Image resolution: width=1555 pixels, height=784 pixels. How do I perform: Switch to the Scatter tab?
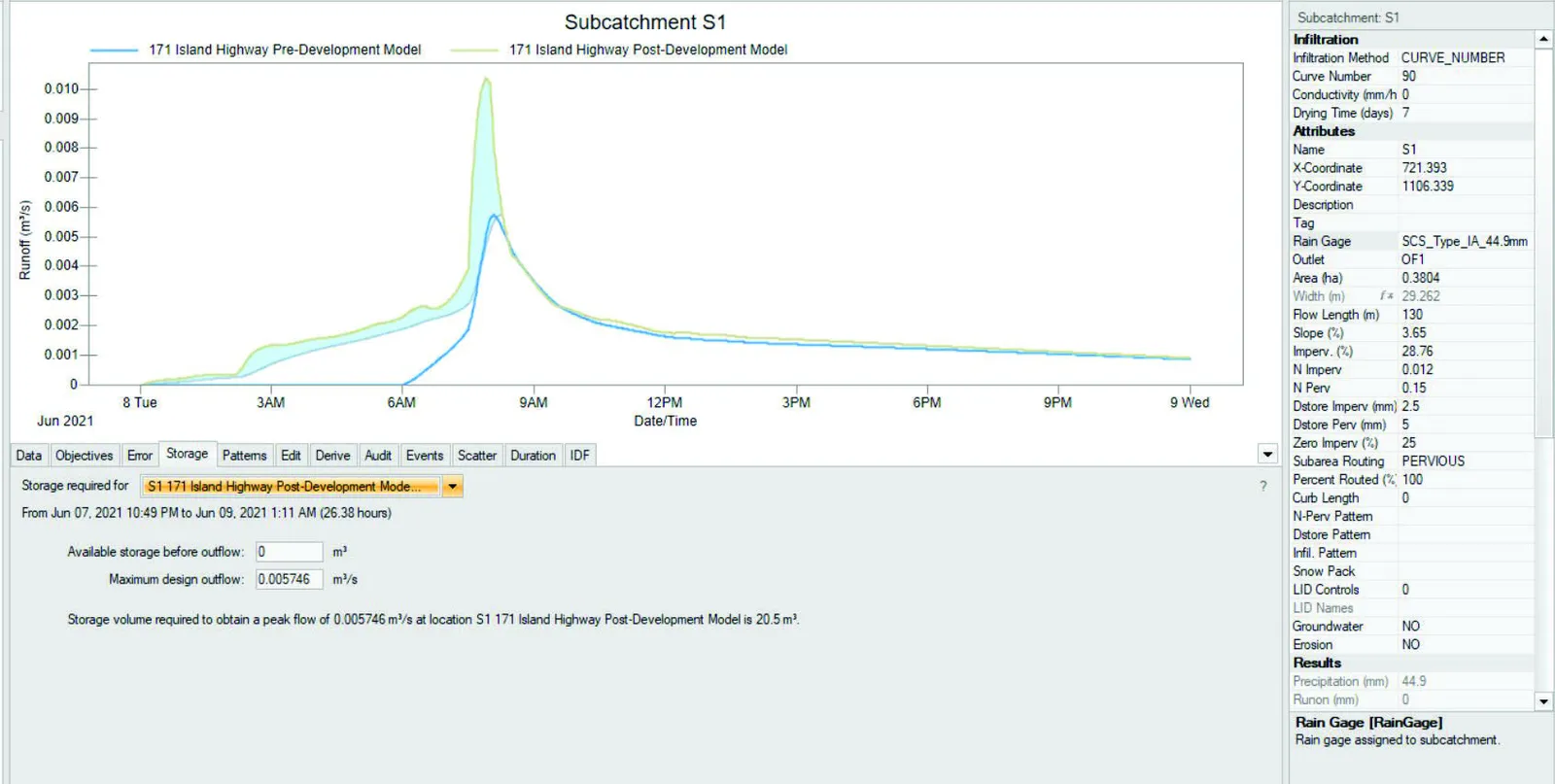pos(477,455)
